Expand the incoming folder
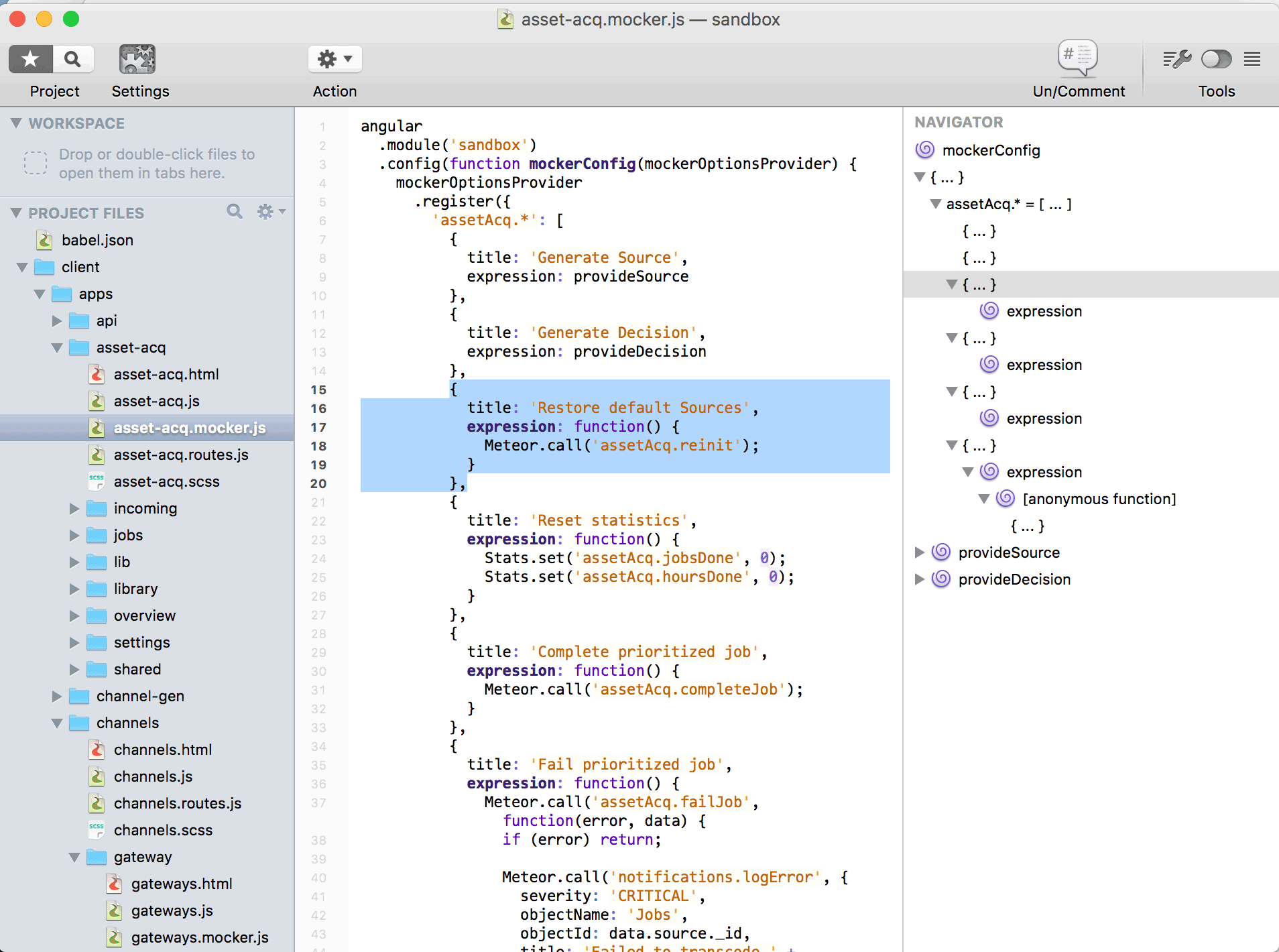 [74, 509]
